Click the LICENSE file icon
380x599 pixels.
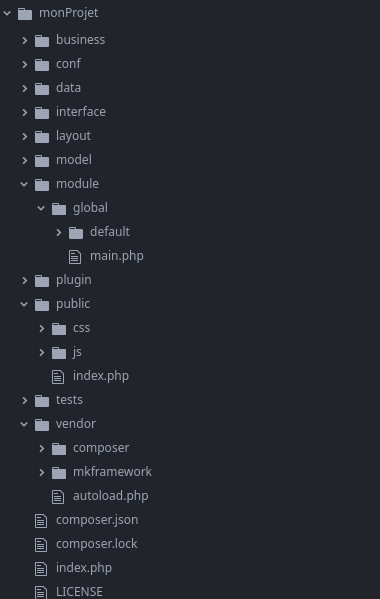(41, 593)
